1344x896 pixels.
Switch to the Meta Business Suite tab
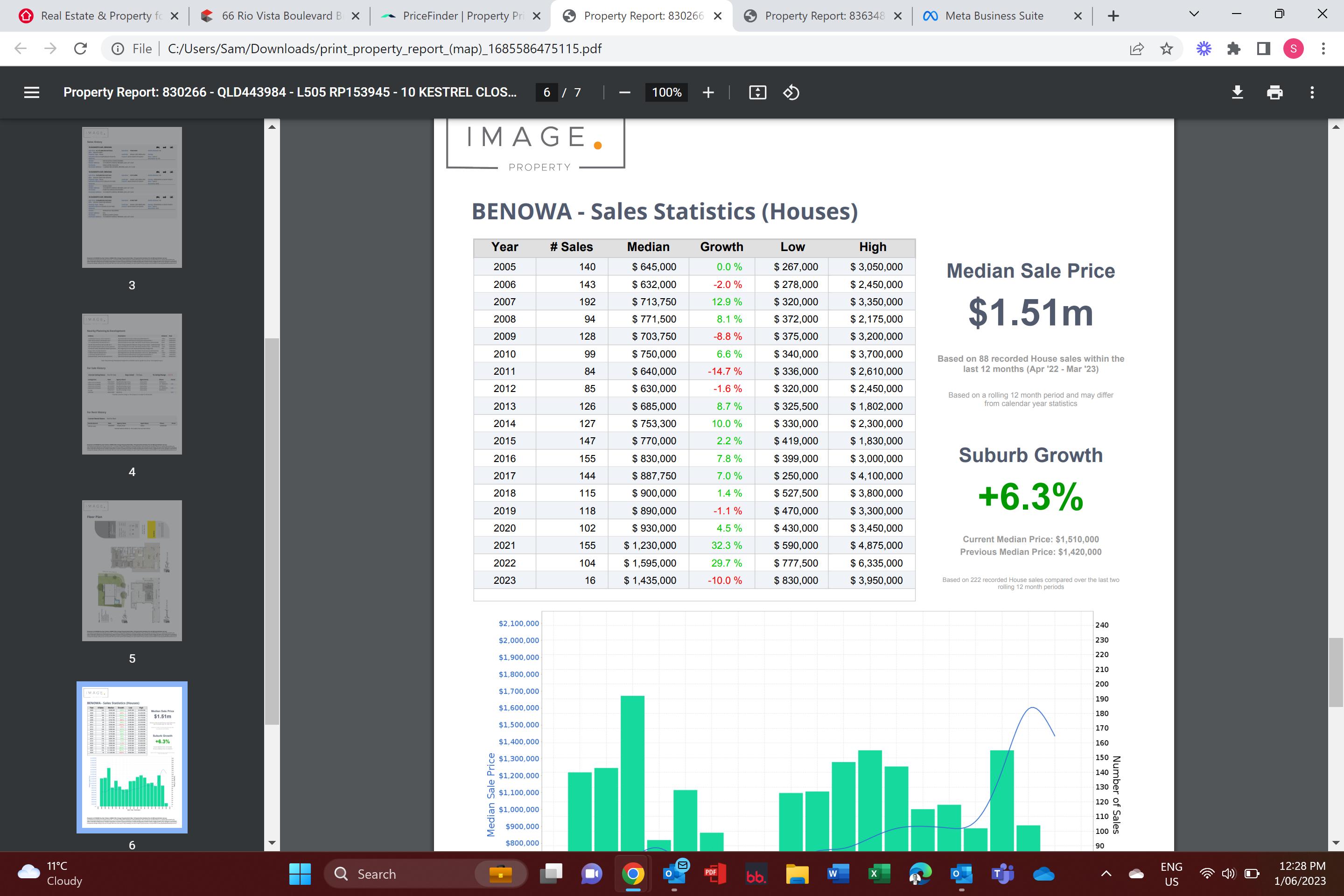click(x=994, y=16)
